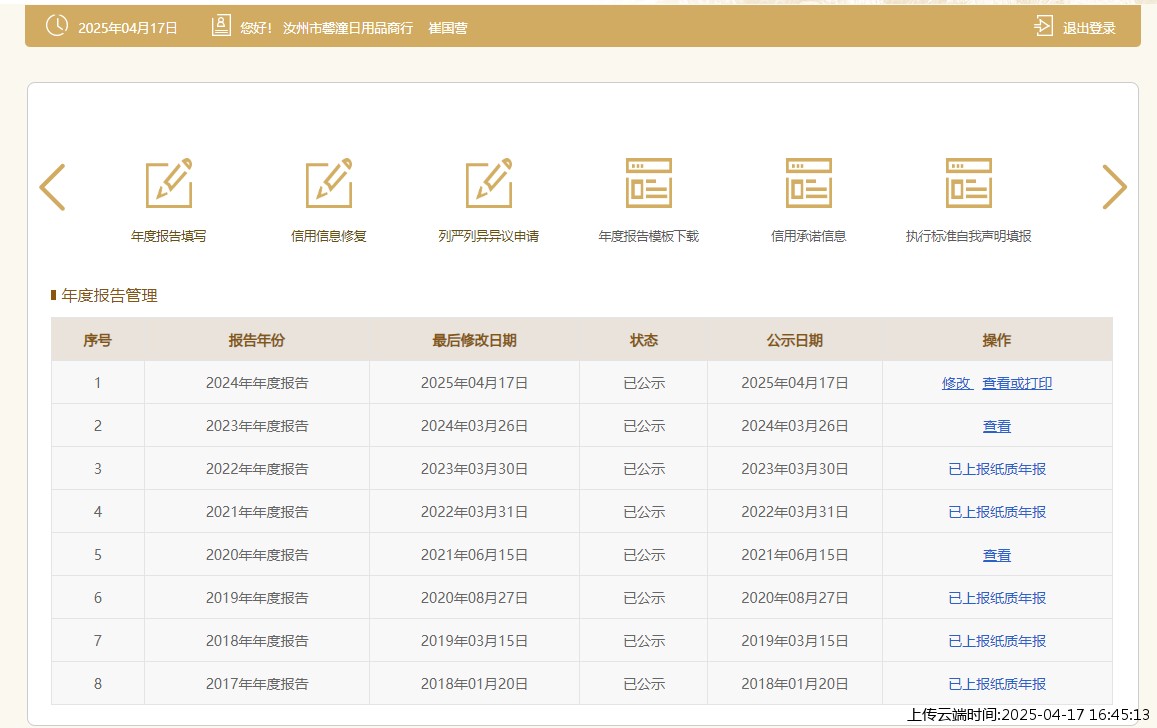
Task: Click 已上报纸质年报 in the 2021年年度报告 row
Action: tap(997, 512)
